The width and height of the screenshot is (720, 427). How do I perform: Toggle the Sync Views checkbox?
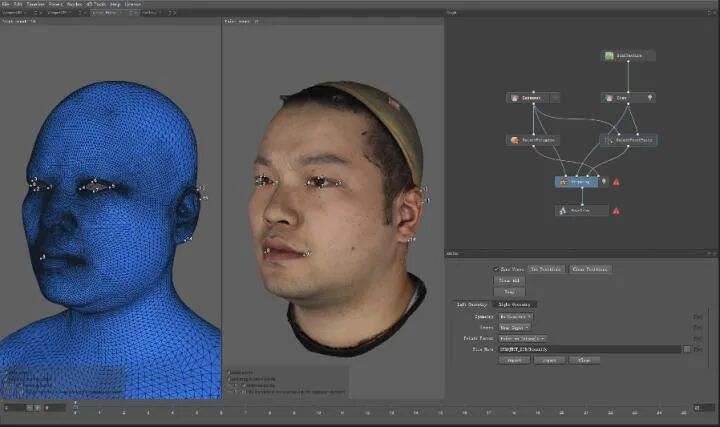coord(496,269)
